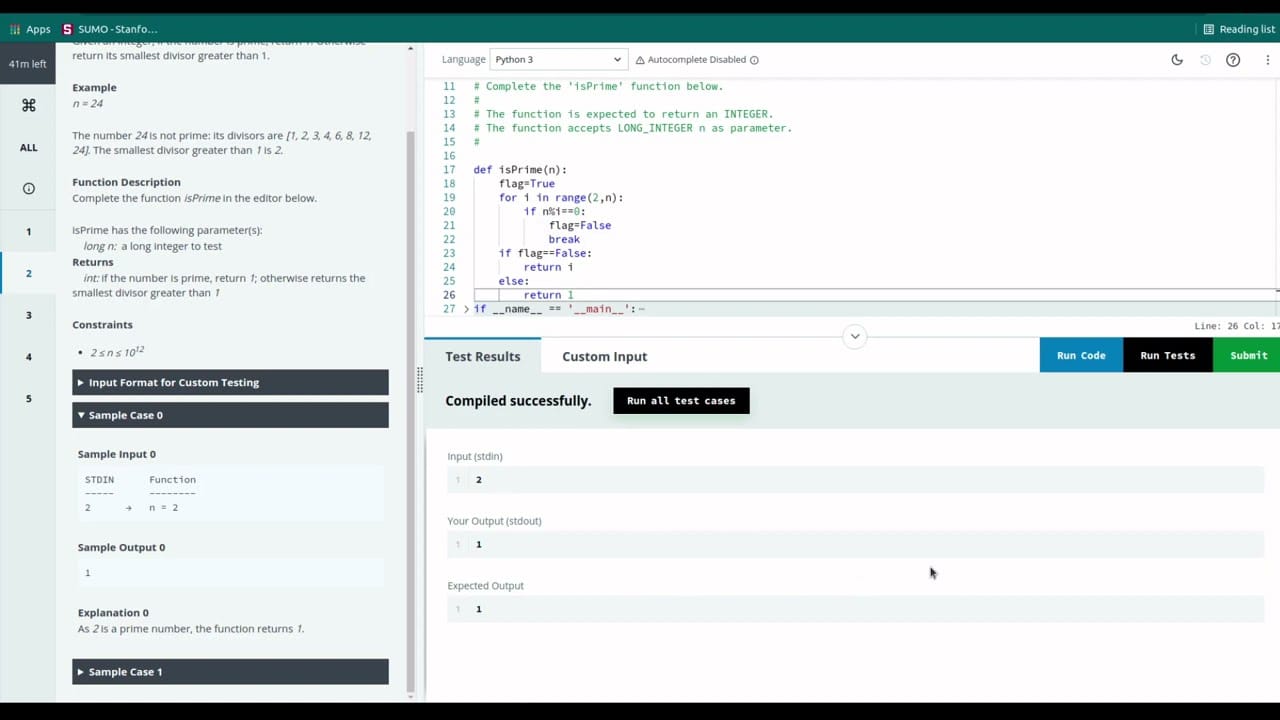
Task: Open the editor's three-dot options menu
Action: (1268, 60)
